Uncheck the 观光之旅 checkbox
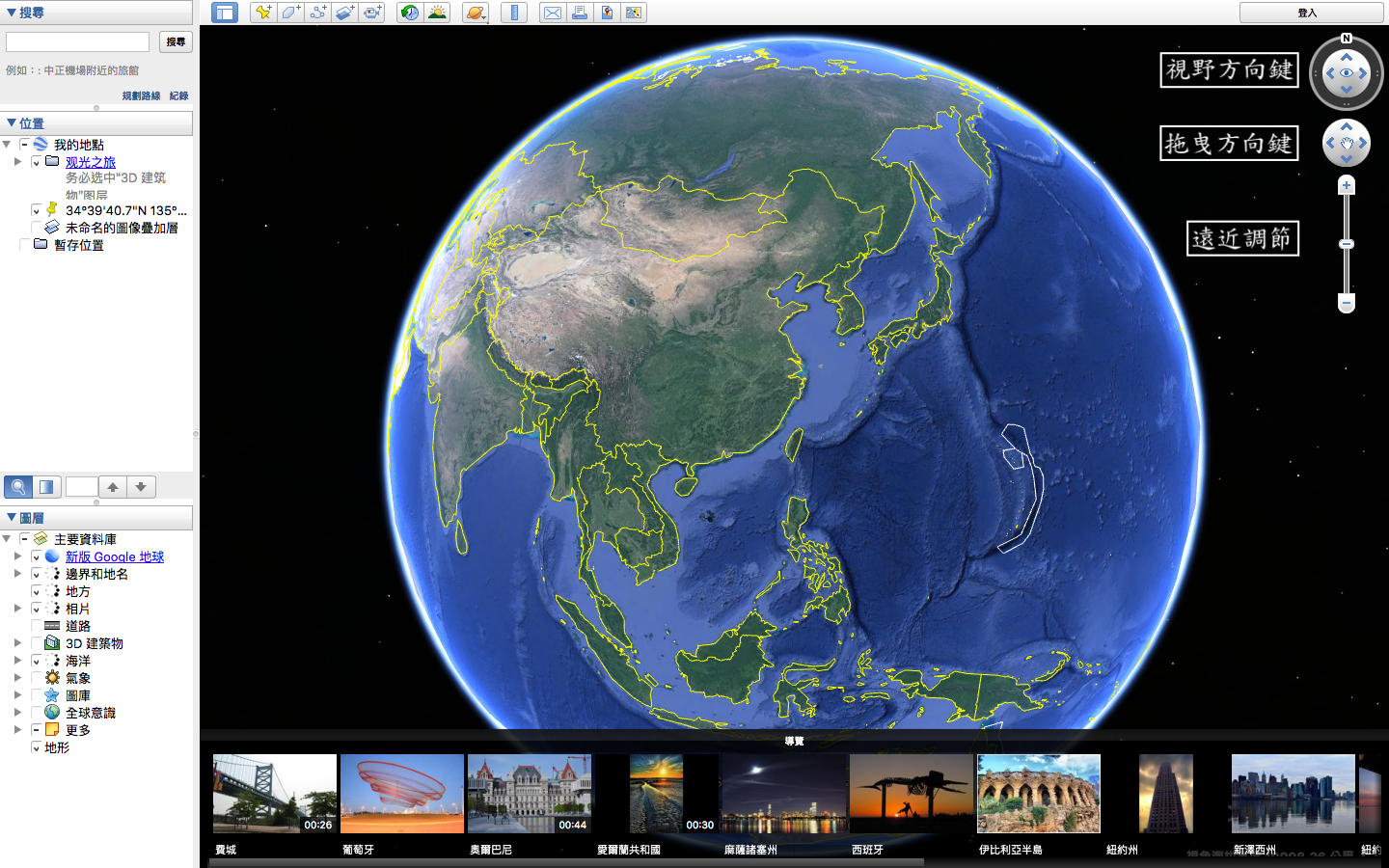Screen dimensions: 1389x868 coord(36,162)
